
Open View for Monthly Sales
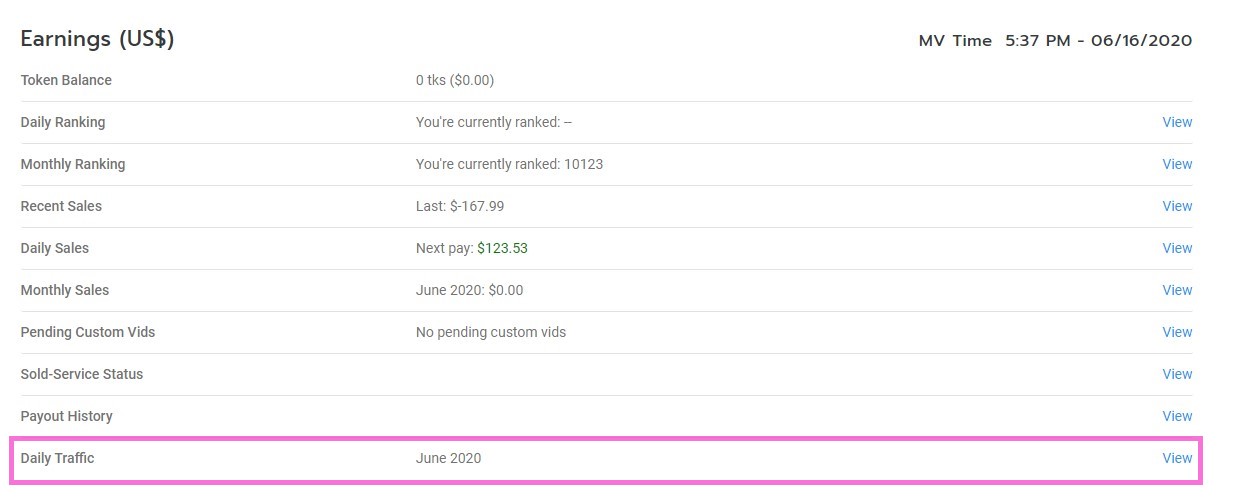point(1177,290)
